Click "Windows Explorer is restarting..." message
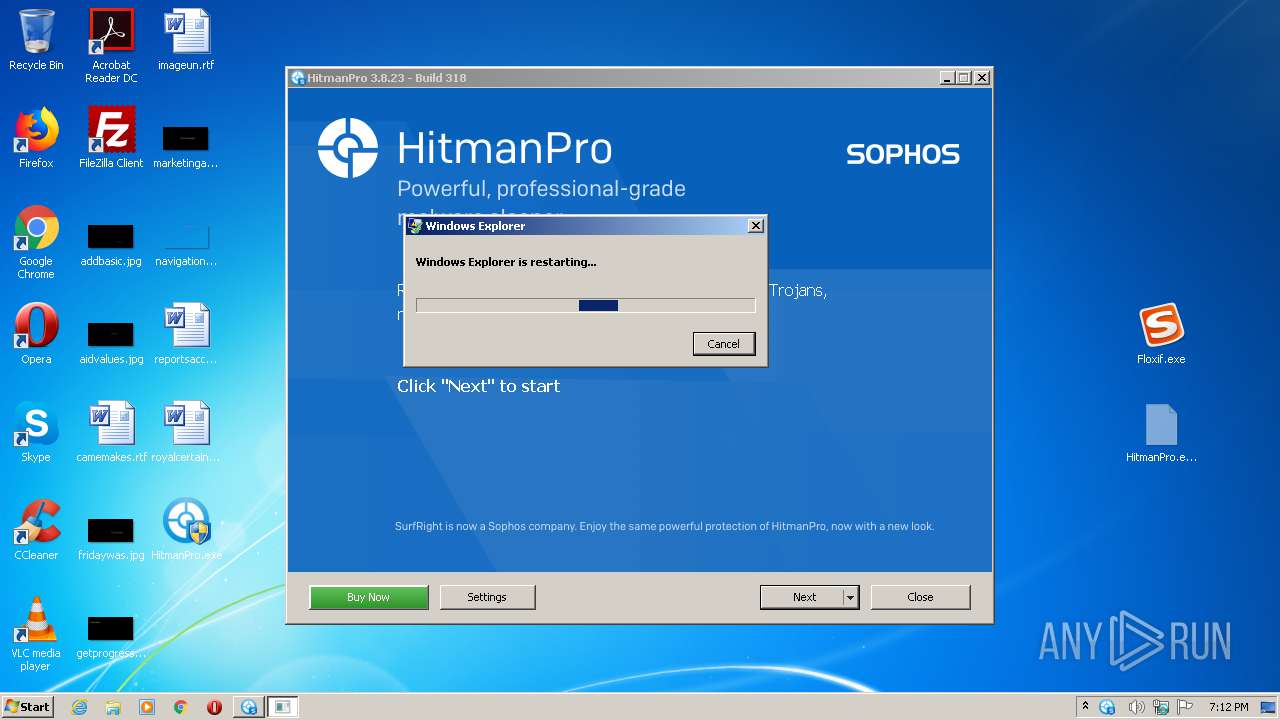This screenshot has width=1280, height=720. 505,262
